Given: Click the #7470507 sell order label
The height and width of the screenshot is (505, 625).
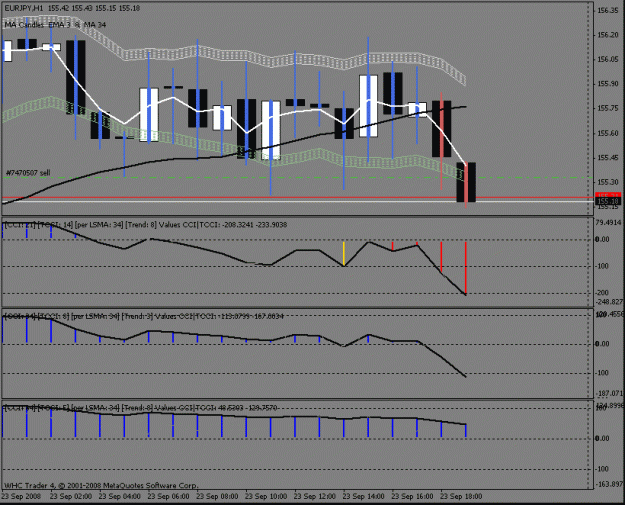Looking at the screenshot, I should [28, 173].
